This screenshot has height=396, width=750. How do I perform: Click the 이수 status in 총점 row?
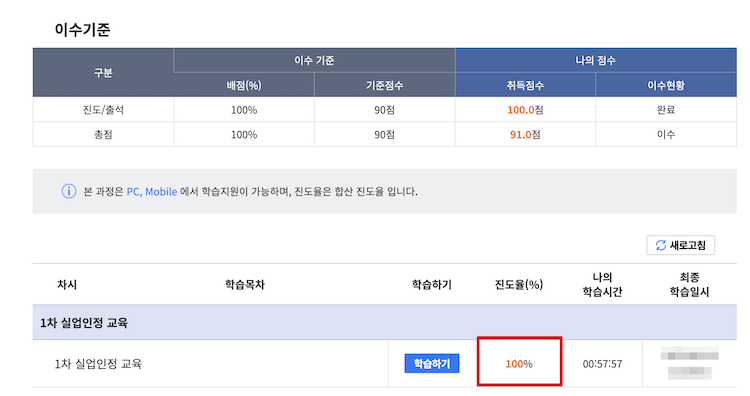click(666, 134)
